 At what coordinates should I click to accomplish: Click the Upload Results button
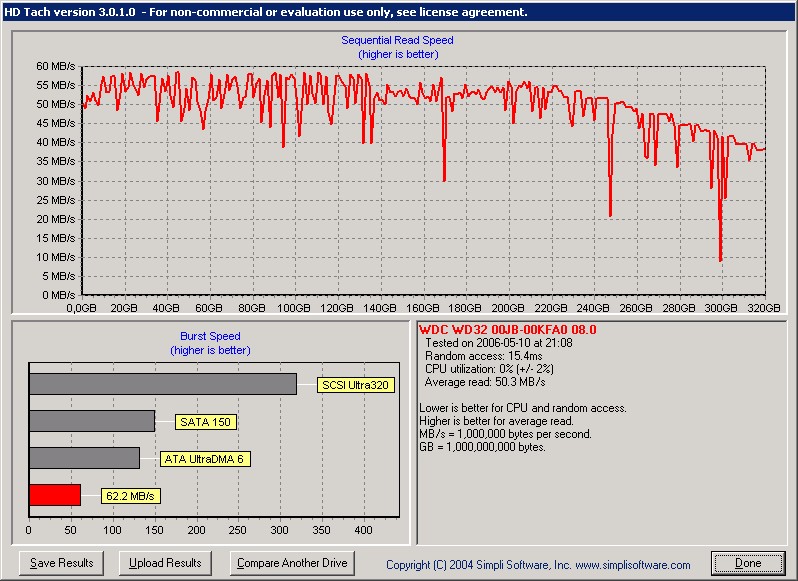point(165,563)
